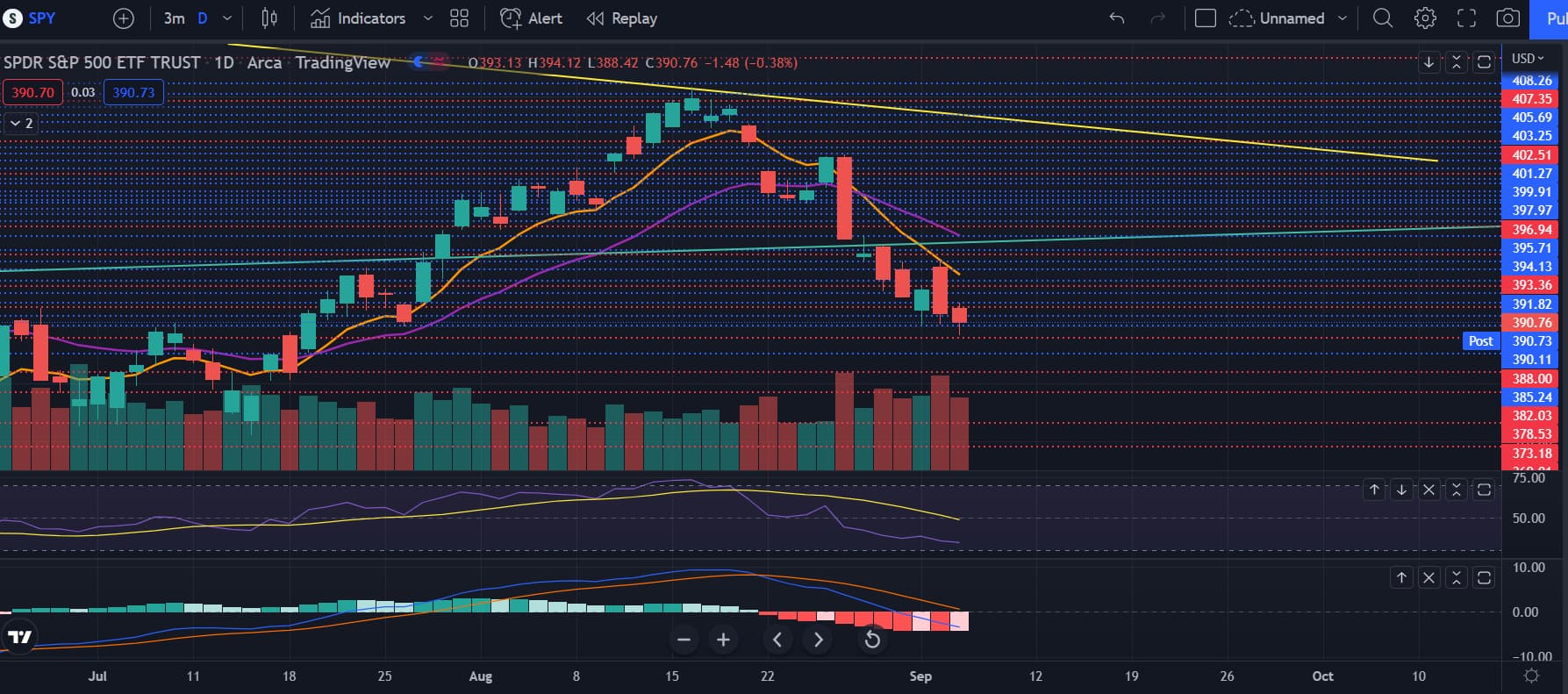Enter fullscreen mode
Screen dimensions: 1568x694
coord(1466,18)
